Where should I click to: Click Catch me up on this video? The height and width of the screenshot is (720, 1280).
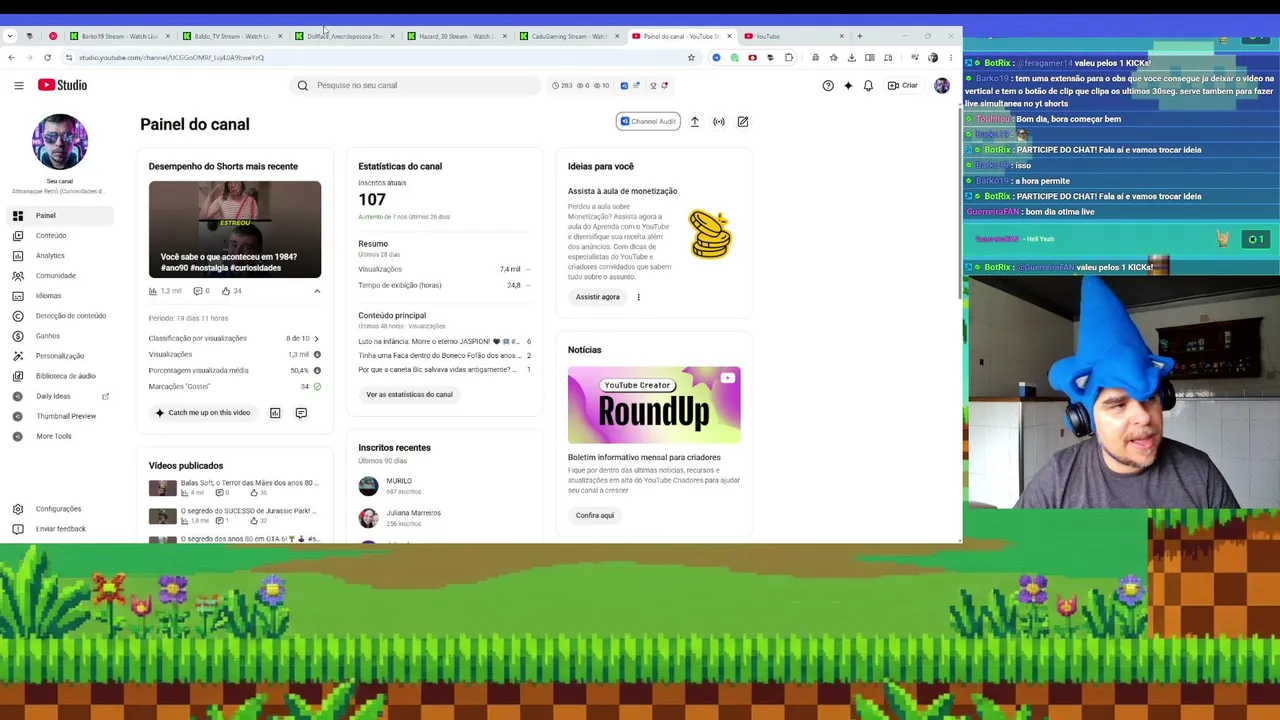pyautogui.click(x=202, y=413)
